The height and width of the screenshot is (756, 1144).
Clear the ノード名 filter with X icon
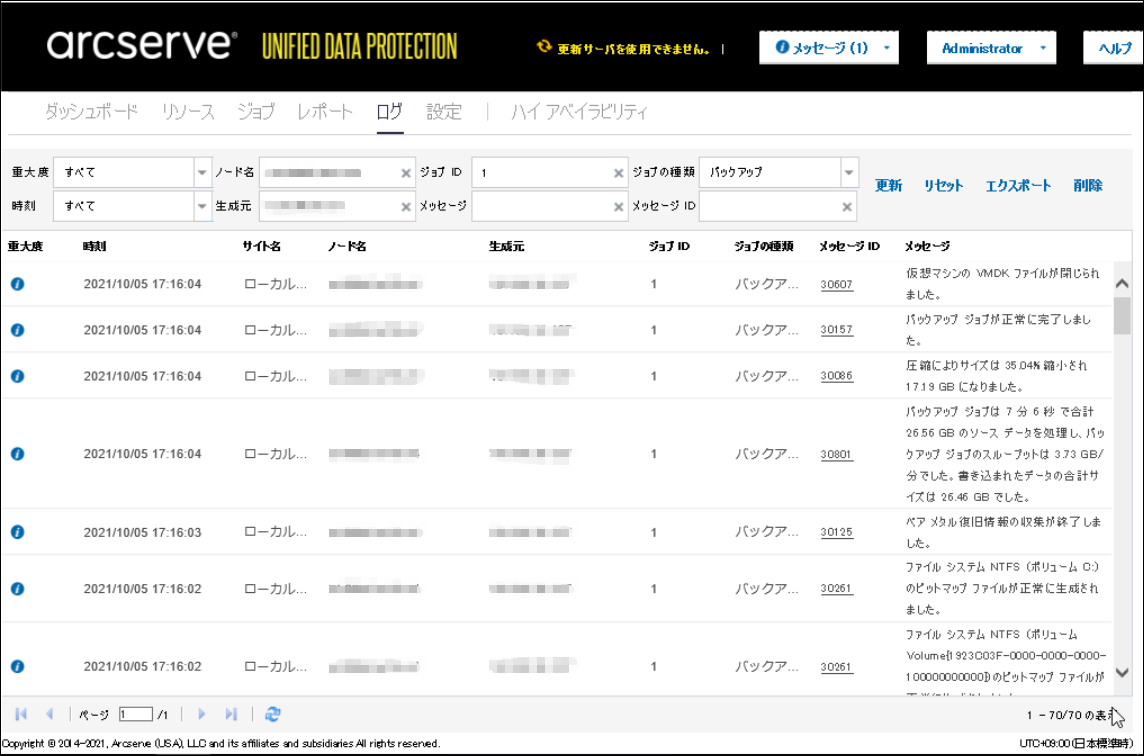click(x=406, y=173)
